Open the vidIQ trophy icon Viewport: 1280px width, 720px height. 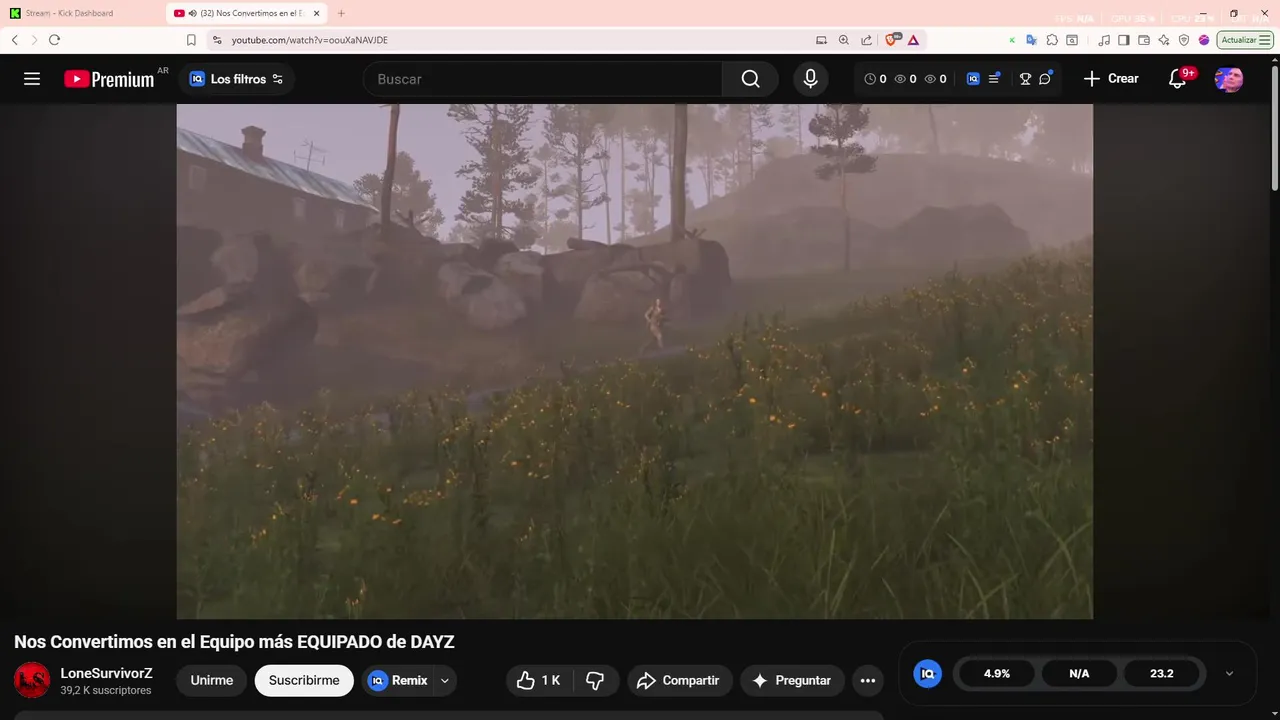1025,79
